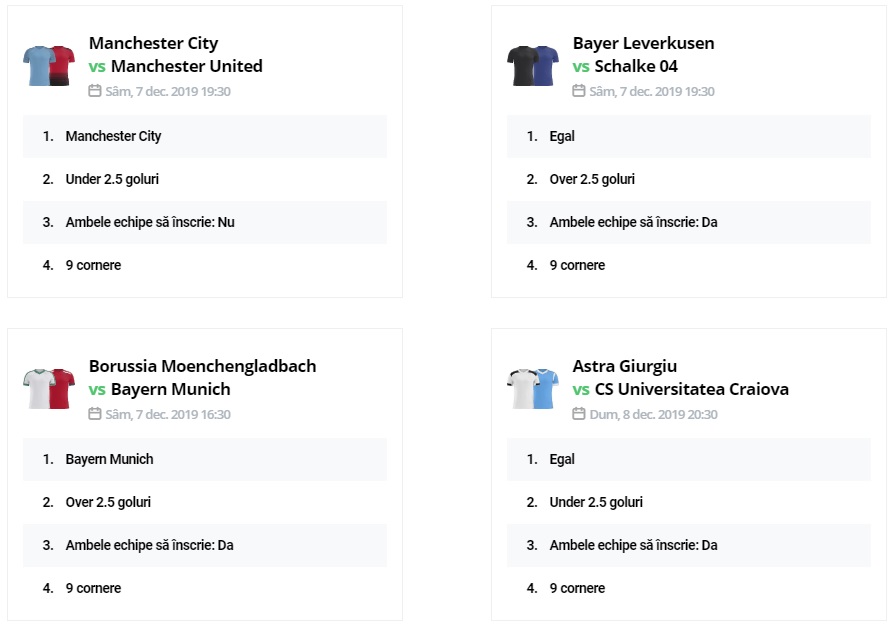895x630 pixels.
Task: Select 'Over 2.5 goluri' in Leverkusen card
Action: (592, 179)
